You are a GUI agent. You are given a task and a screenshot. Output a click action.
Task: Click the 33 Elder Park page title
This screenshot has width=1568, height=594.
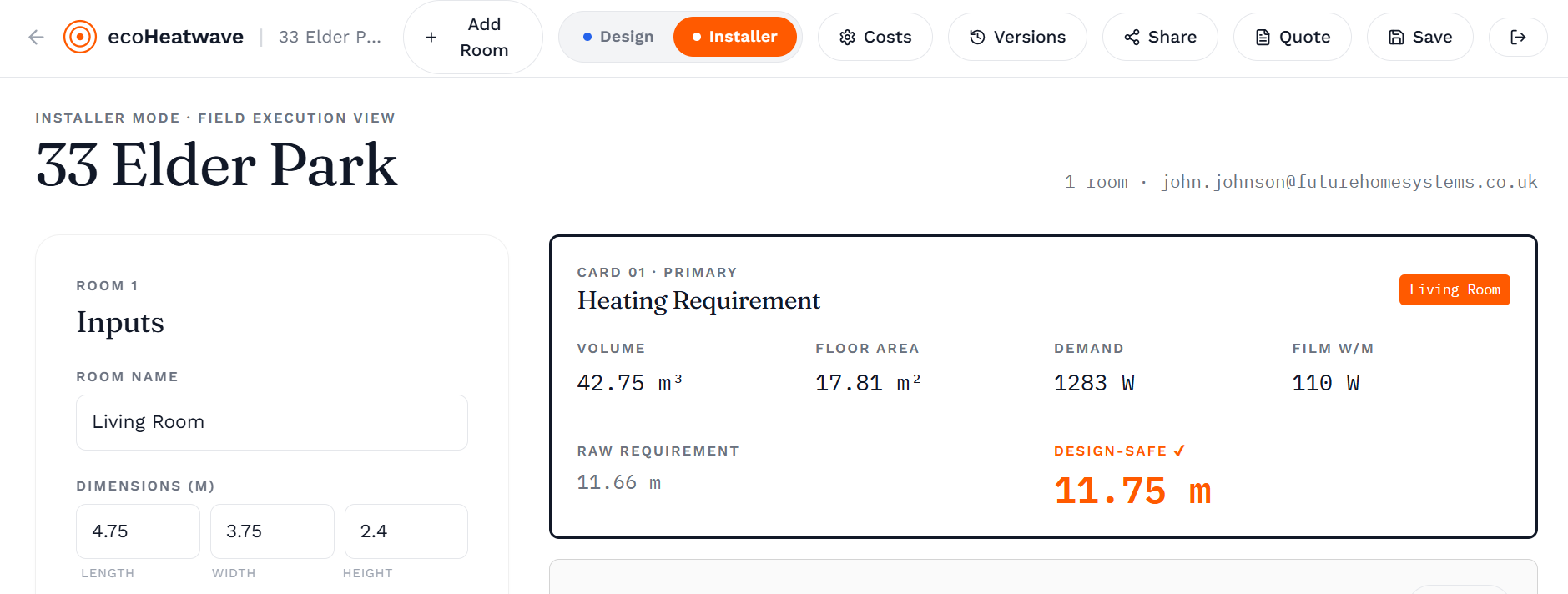(217, 164)
